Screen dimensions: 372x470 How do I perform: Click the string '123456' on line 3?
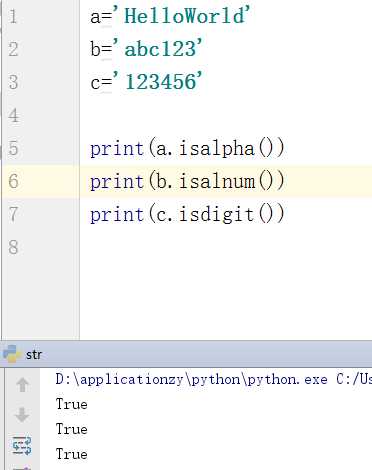pyautogui.click(x=158, y=82)
